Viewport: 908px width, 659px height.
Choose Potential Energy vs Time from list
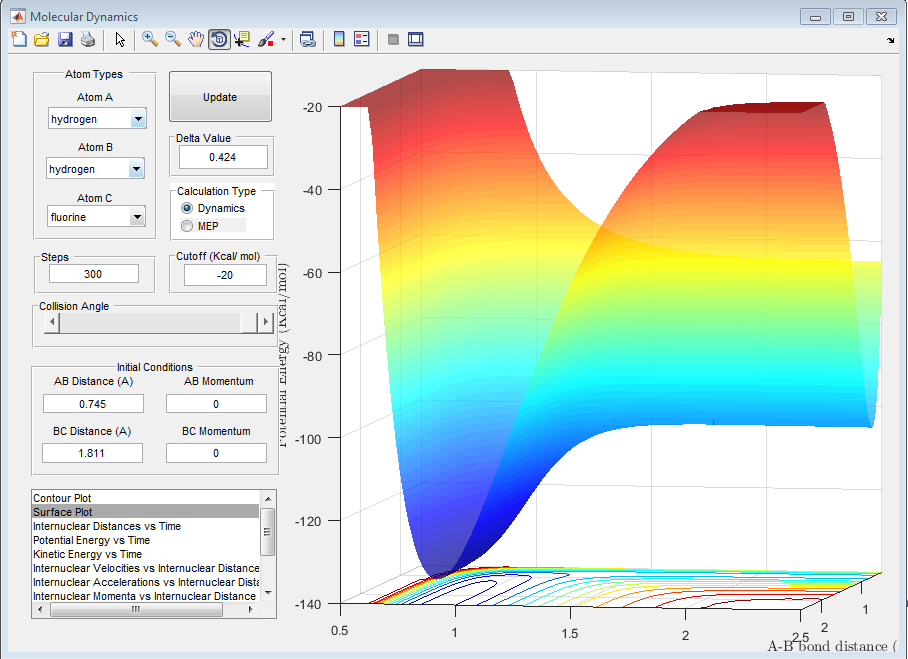coord(91,540)
